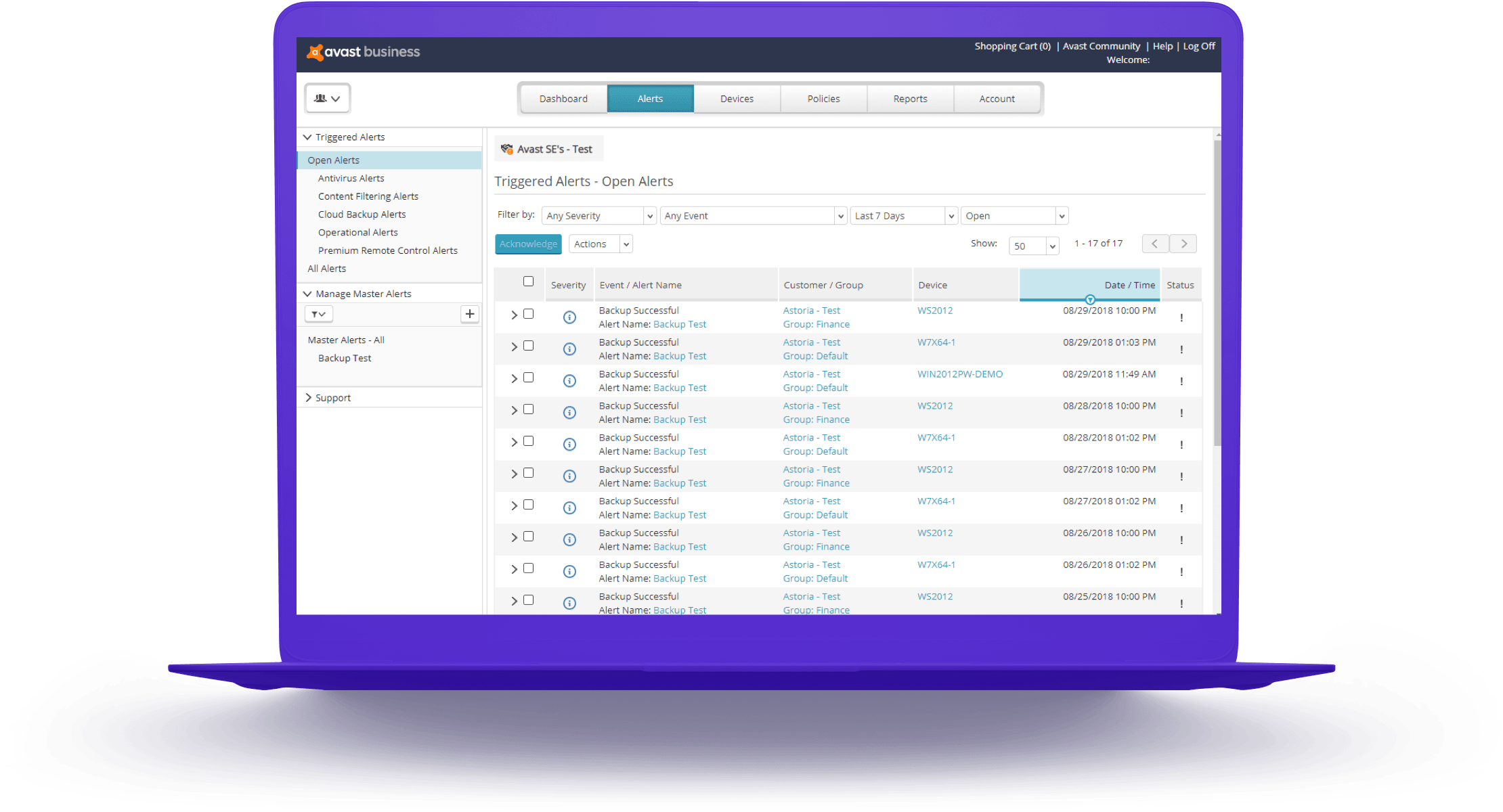Viewport: 1503px width, 812px height.
Task: Open the Last 7 Days dropdown
Action: (x=903, y=216)
